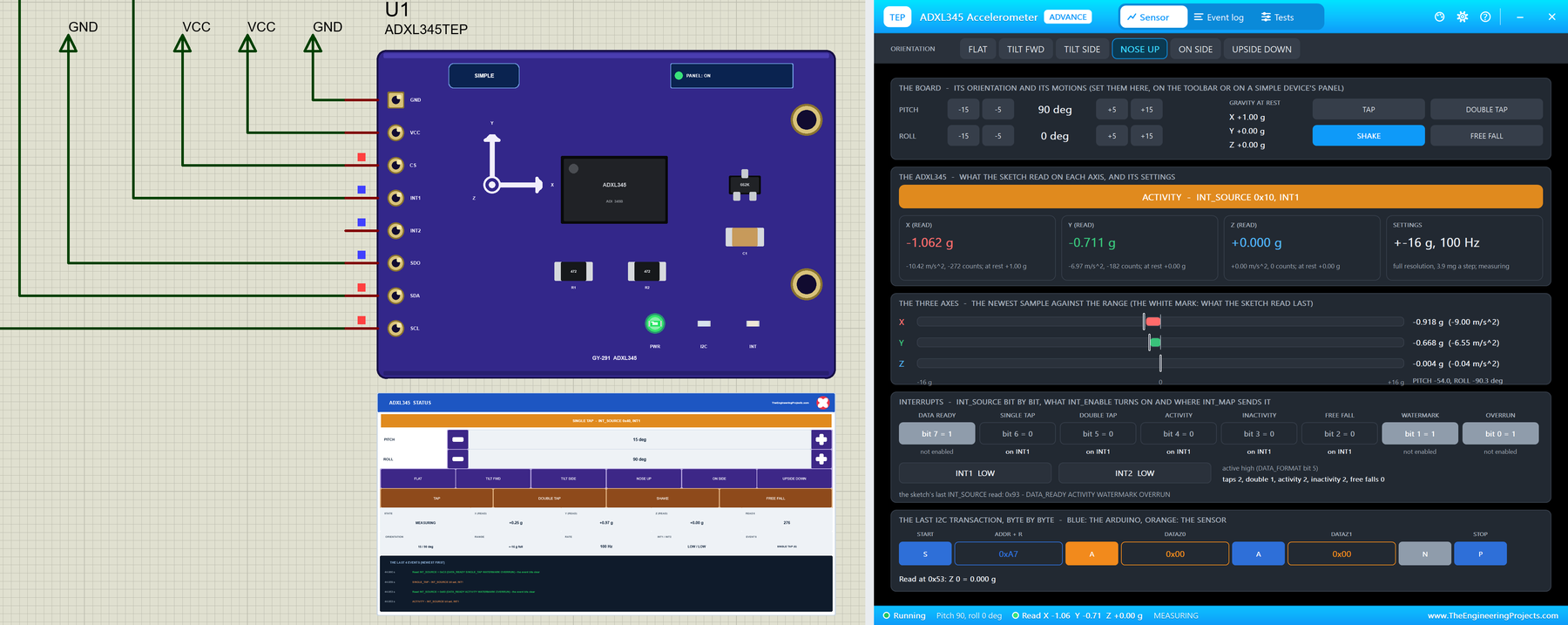Increase pitch with plus in status panel
The width and height of the screenshot is (1568, 625).
pos(821,439)
